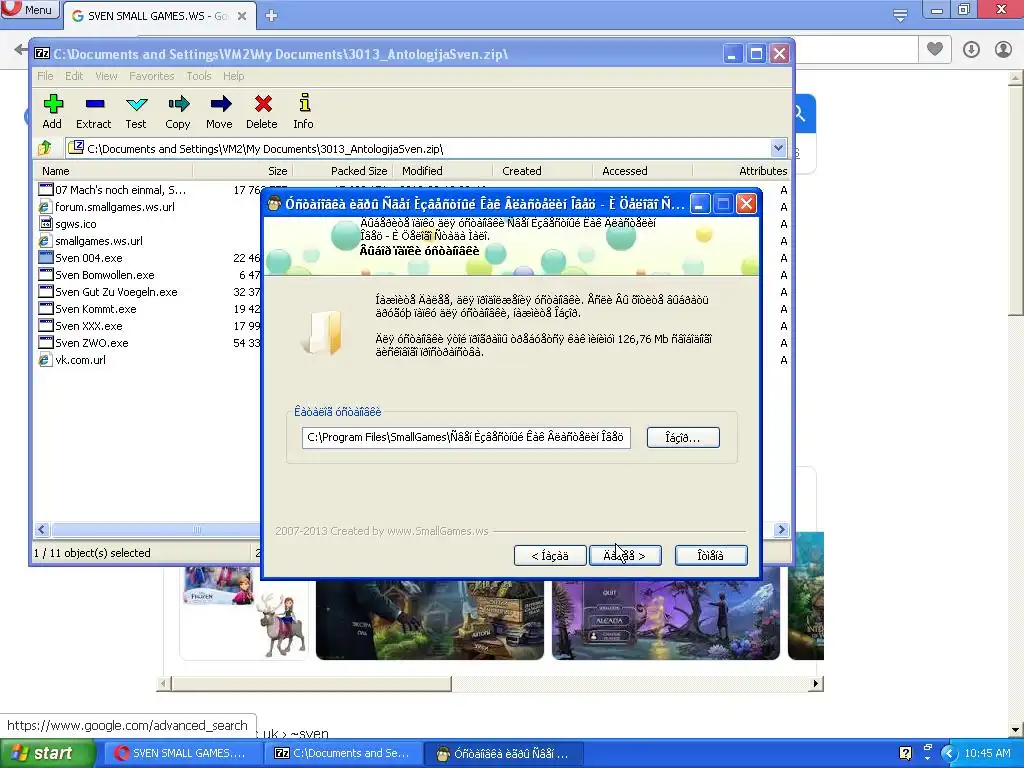Open the View menu in 7-Zip
This screenshot has height=768, width=1024.
tap(106, 76)
